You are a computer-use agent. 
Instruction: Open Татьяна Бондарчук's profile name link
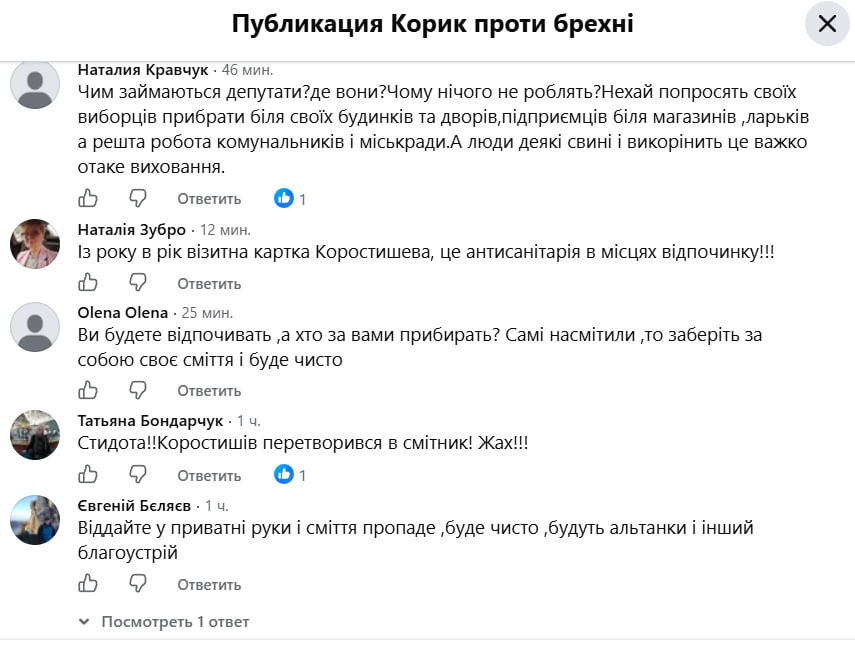point(150,421)
